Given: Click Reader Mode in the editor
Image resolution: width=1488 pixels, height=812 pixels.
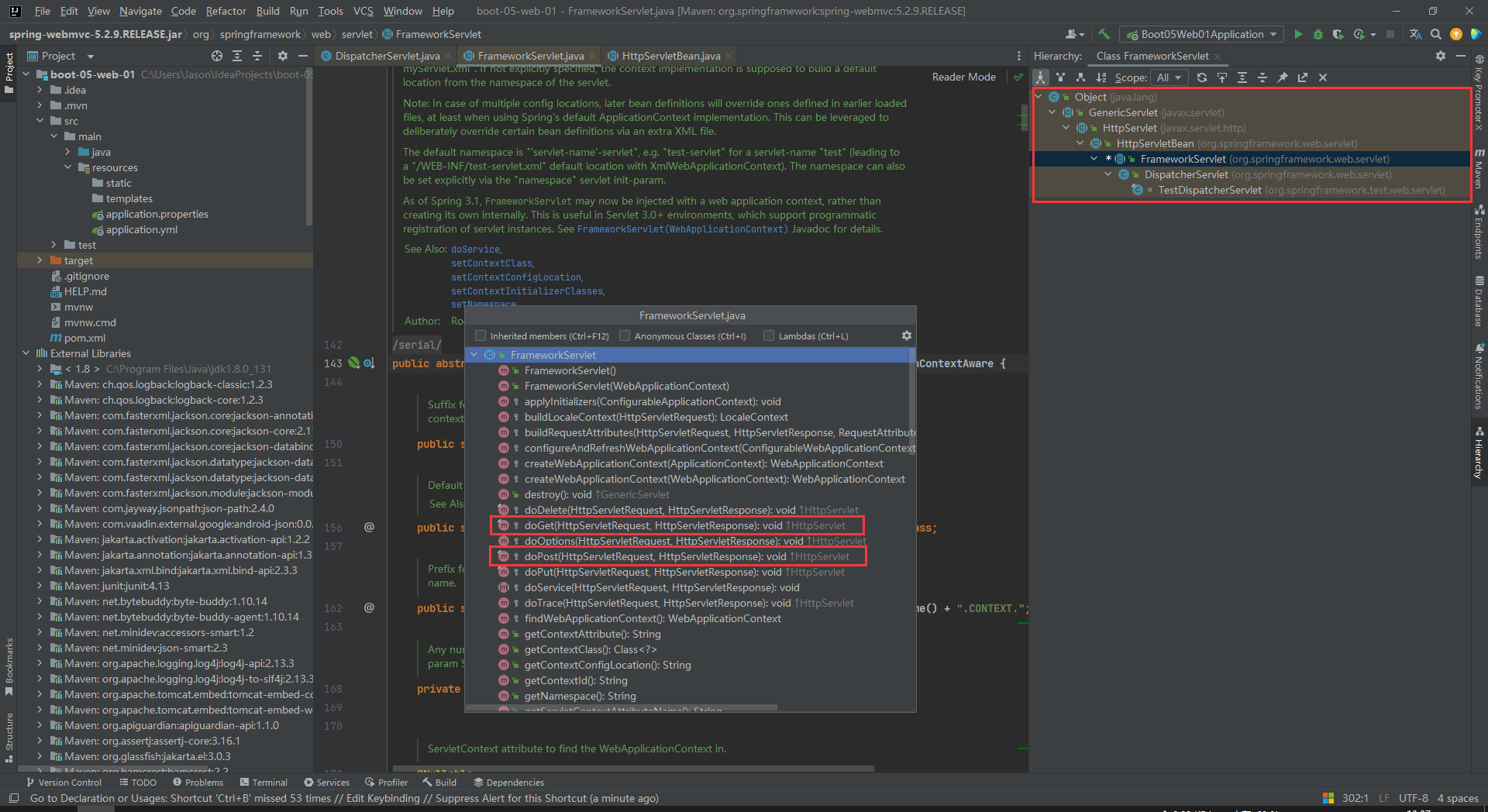Looking at the screenshot, I should 963,77.
